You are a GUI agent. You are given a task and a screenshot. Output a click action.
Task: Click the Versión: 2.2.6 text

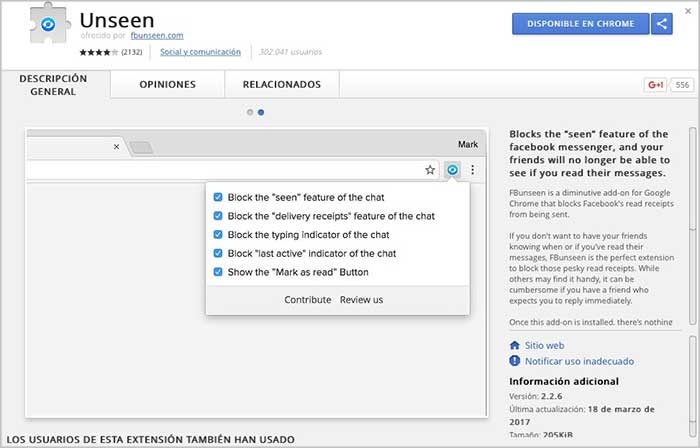pyautogui.click(x=535, y=396)
